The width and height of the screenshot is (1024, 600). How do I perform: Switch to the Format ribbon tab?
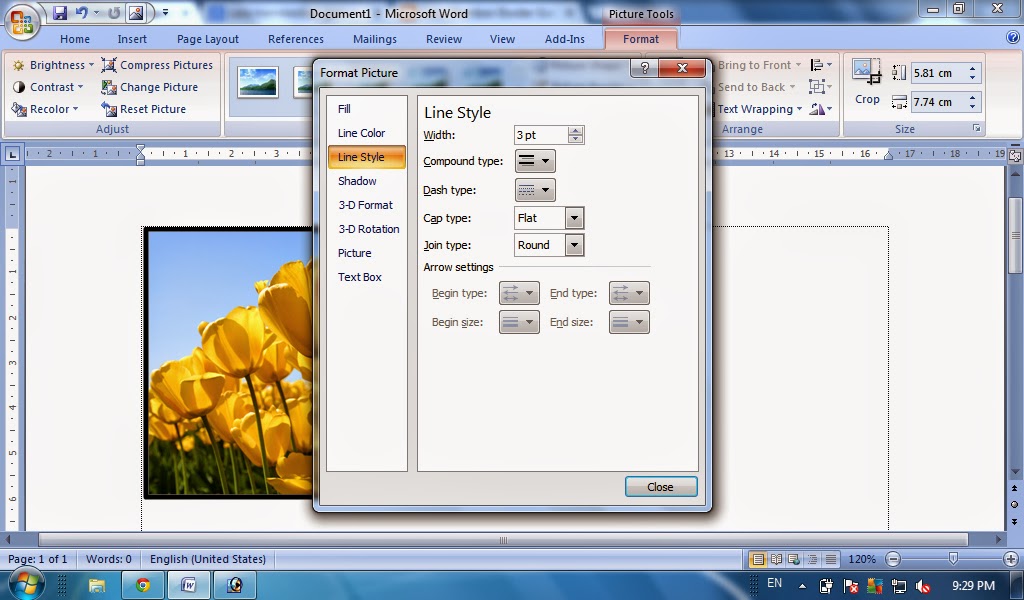641,39
